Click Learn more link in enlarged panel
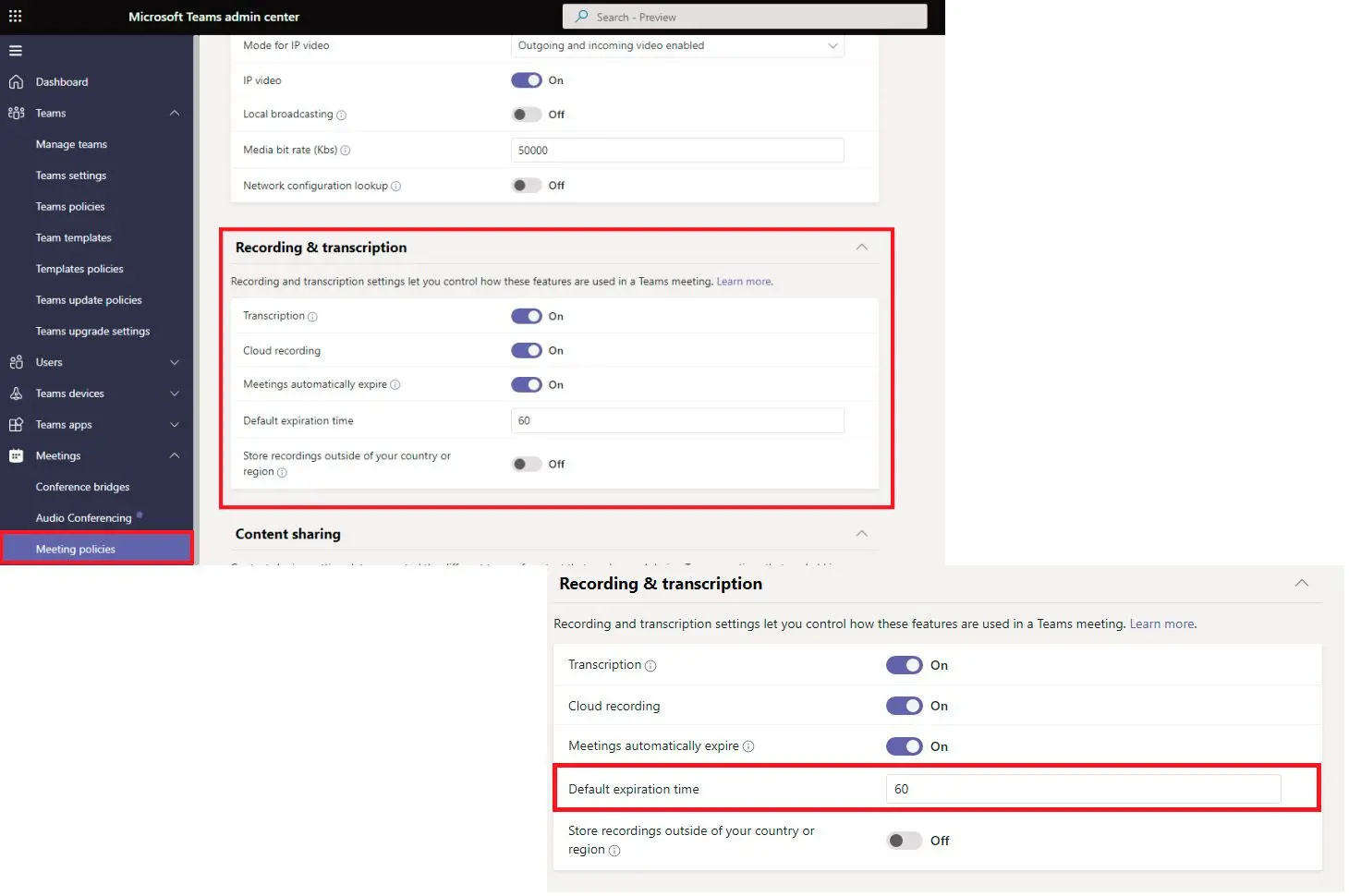Viewport: 1349px width, 896px height. click(1161, 624)
